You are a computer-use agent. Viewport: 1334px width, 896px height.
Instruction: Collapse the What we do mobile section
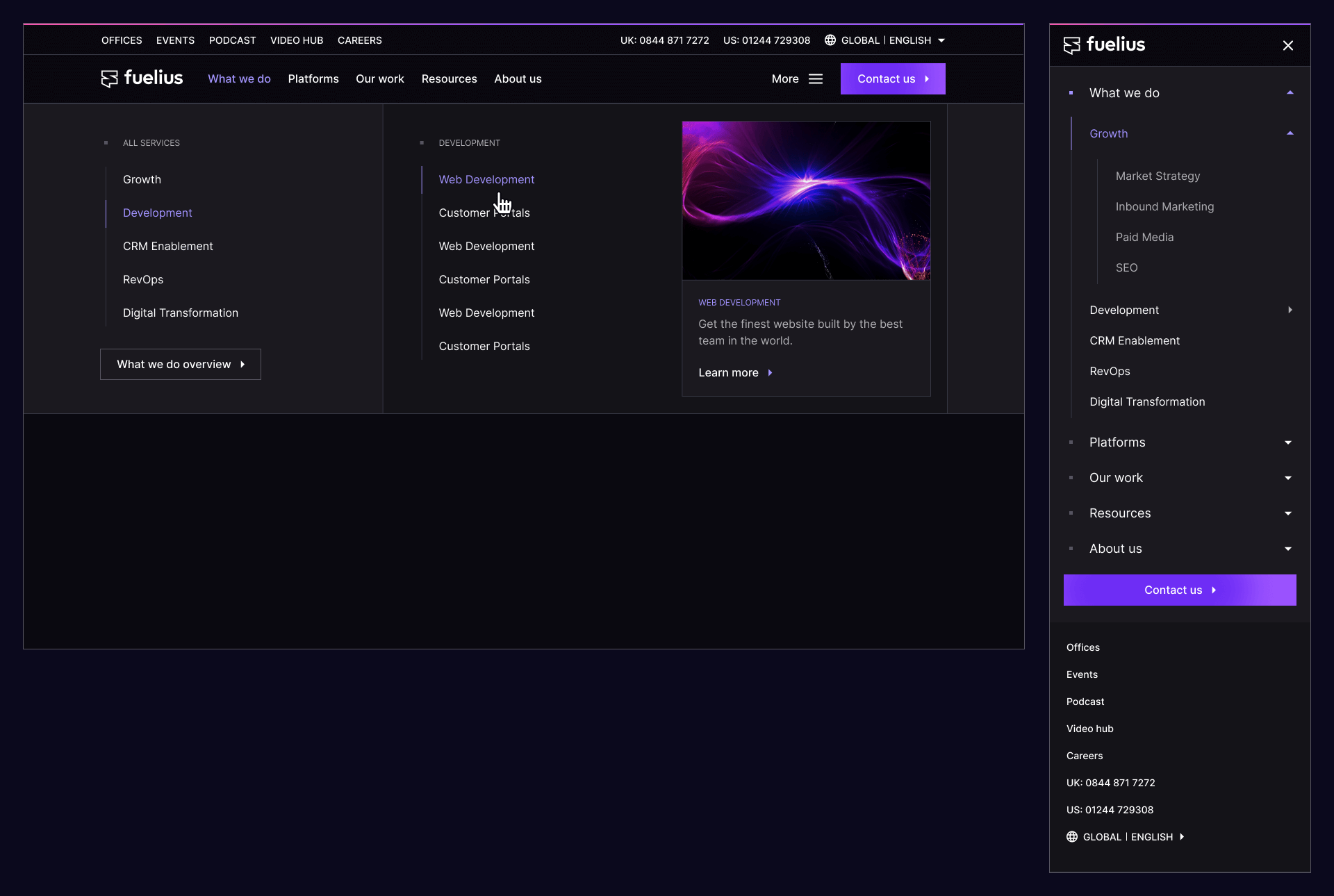pyautogui.click(x=1290, y=93)
